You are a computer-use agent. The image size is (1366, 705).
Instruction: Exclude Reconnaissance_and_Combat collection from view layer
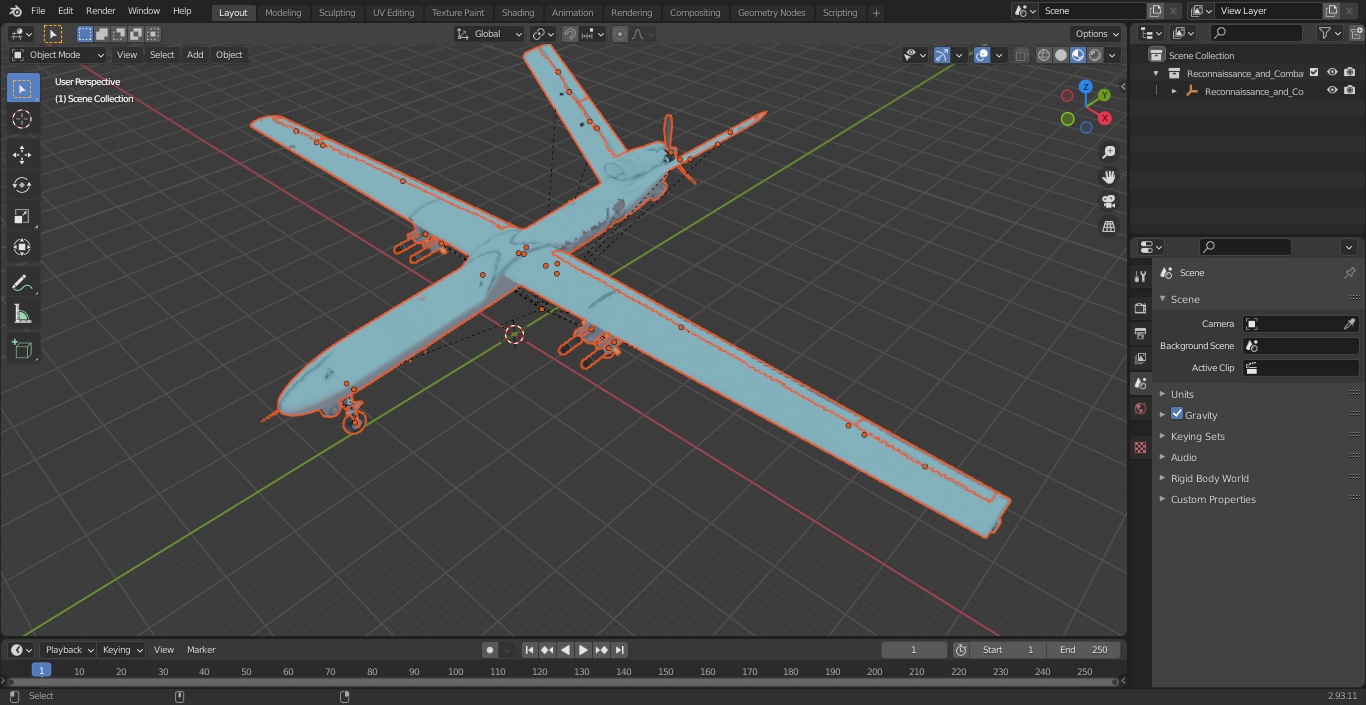[1314, 73]
